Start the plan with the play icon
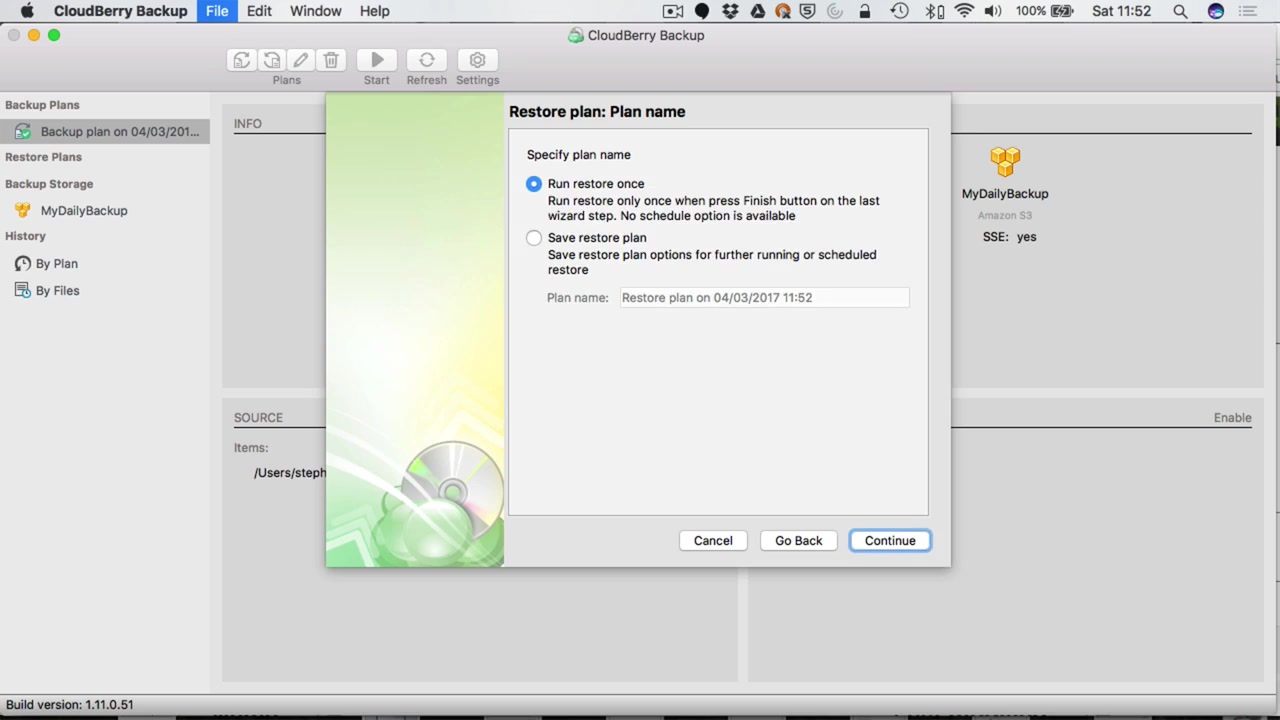 [x=377, y=60]
